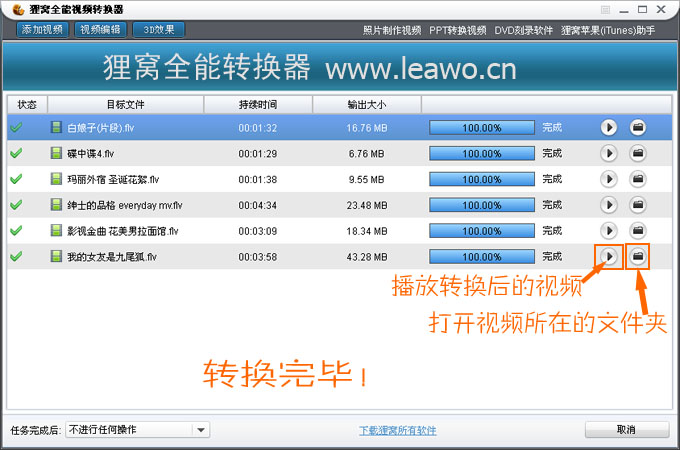
Task: Click green checkmark status of 玛丽外宿 圣诞花絮.flv
Action: (x=16, y=179)
